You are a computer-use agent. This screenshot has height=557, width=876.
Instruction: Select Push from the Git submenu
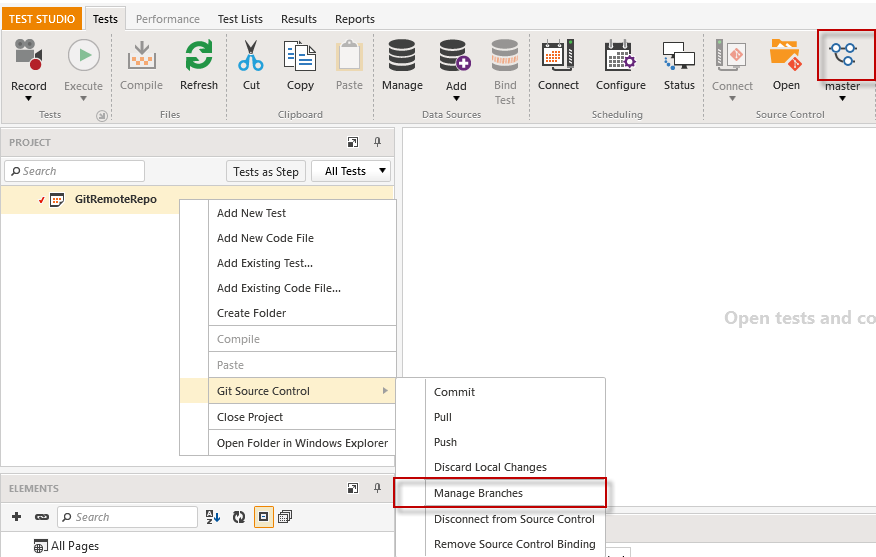pyautogui.click(x=515, y=442)
